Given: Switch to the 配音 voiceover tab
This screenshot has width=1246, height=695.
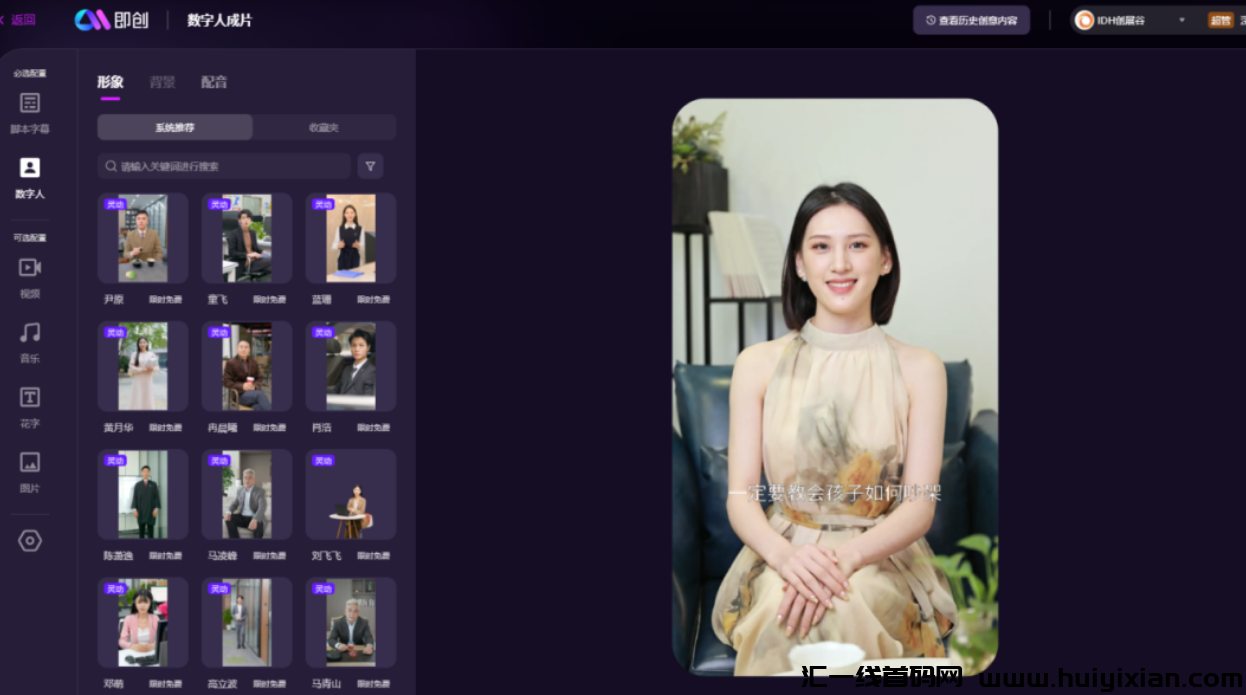Looking at the screenshot, I should pos(214,82).
